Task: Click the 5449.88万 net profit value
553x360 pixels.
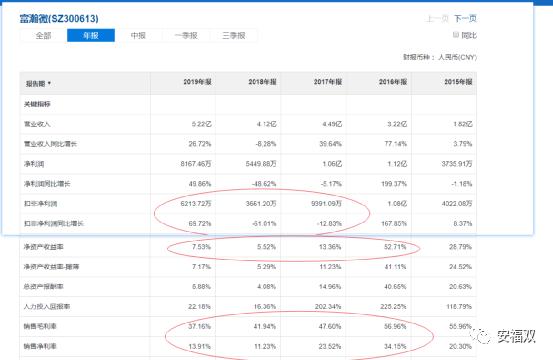Action: 261,164
